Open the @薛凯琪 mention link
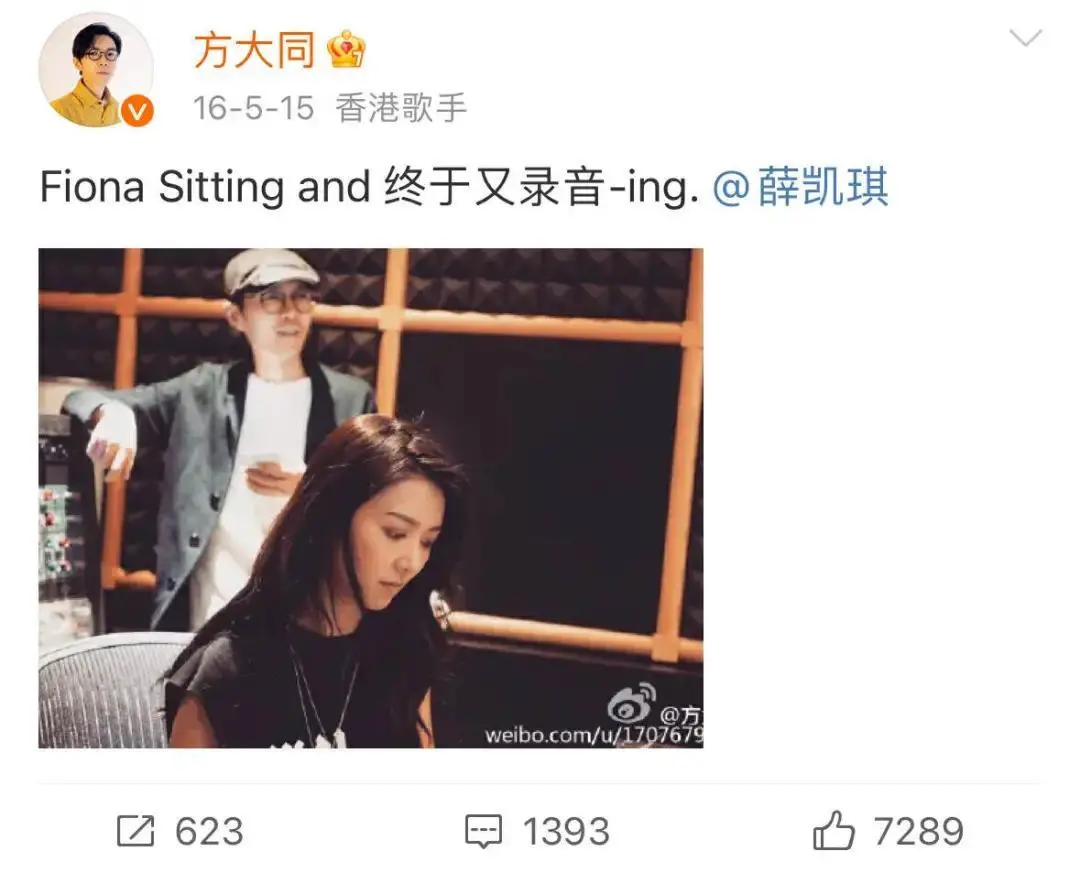This screenshot has width=1080, height=873. (800, 187)
